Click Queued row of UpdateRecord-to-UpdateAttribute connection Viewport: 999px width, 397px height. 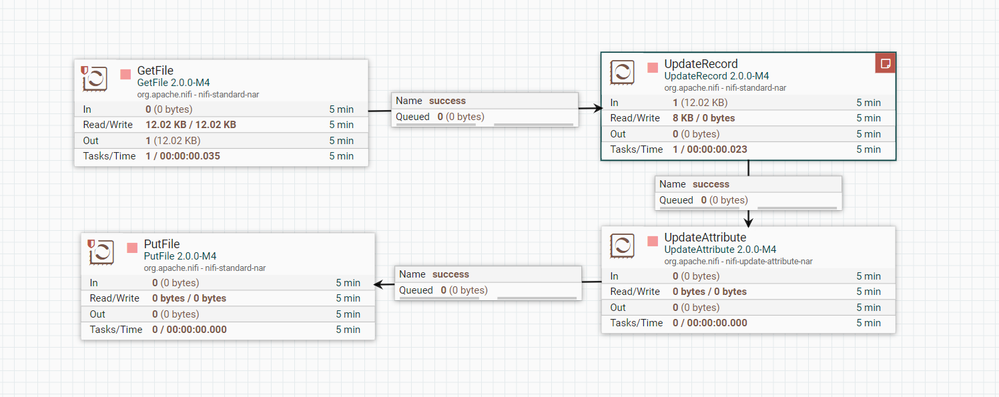tap(748, 200)
